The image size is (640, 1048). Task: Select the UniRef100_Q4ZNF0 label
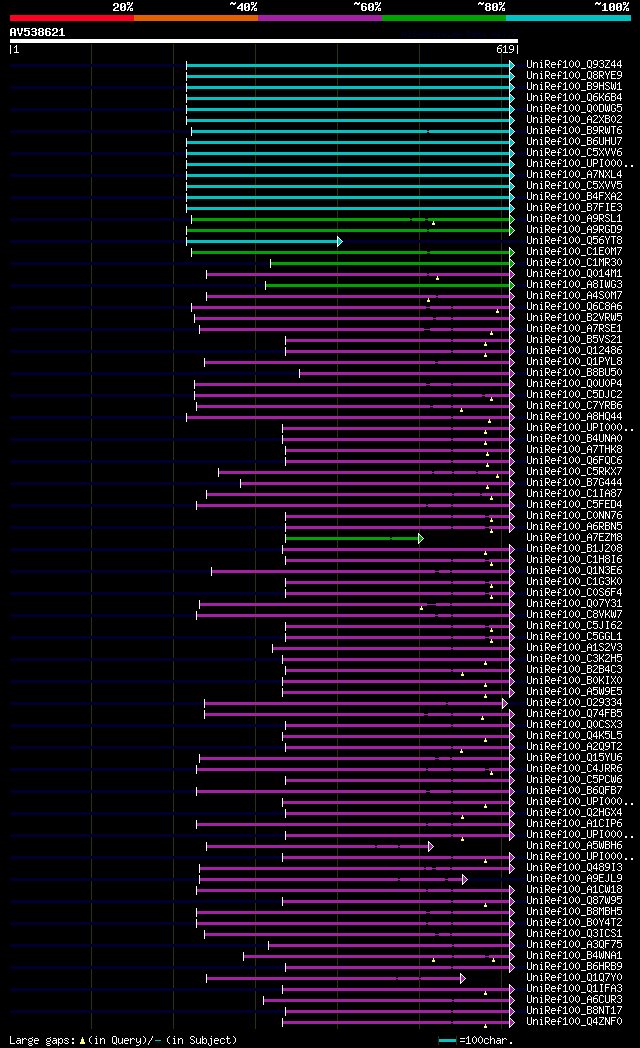click(574, 1023)
